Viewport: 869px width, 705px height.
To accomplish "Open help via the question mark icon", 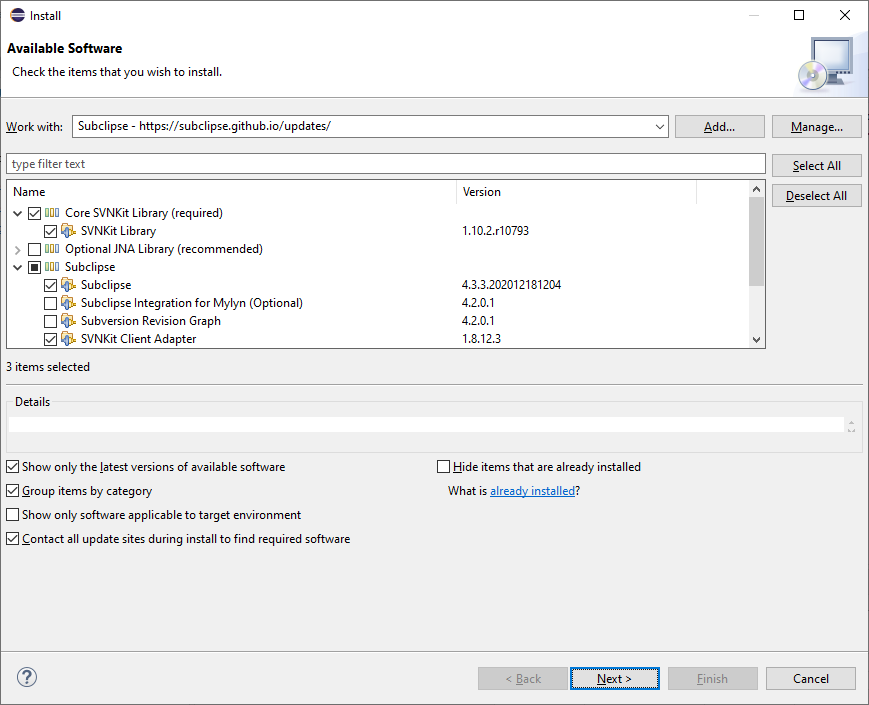I will 26,677.
